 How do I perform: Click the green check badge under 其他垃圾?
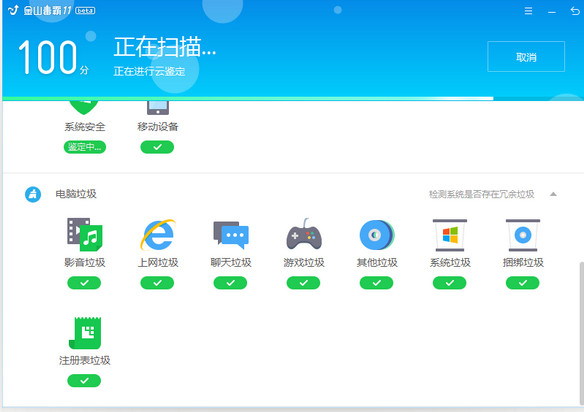(376, 283)
